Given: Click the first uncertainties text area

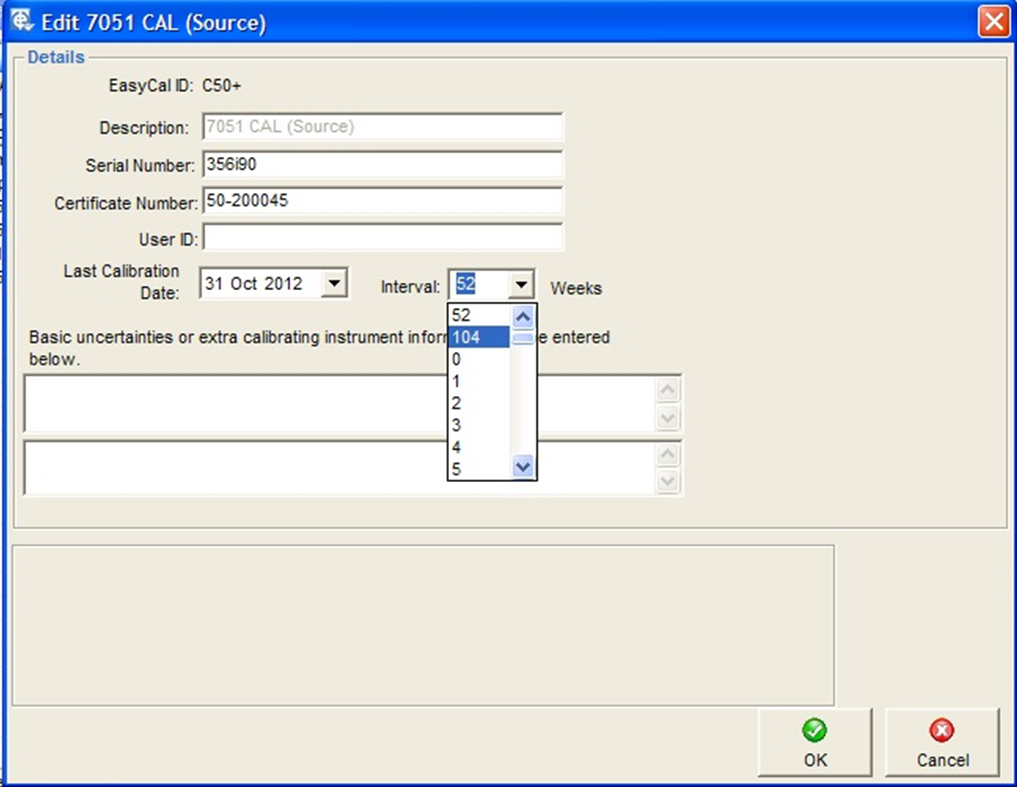Looking at the screenshot, I should click(x=230, y=403).
